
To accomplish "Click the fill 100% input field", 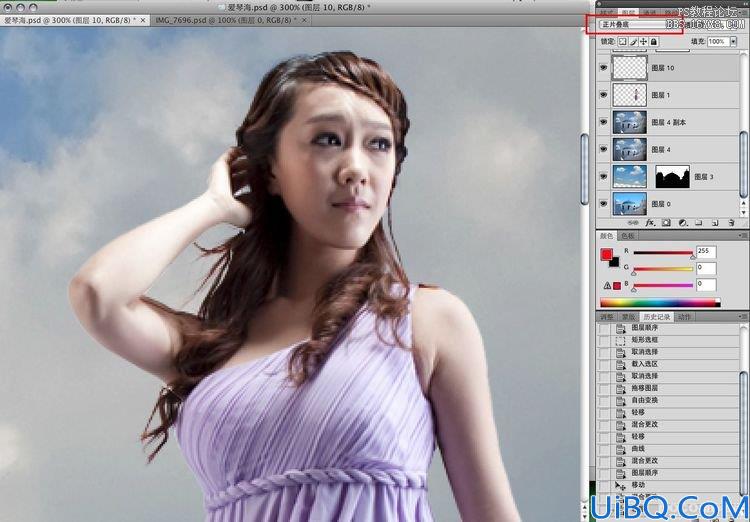I will point(718,42).
